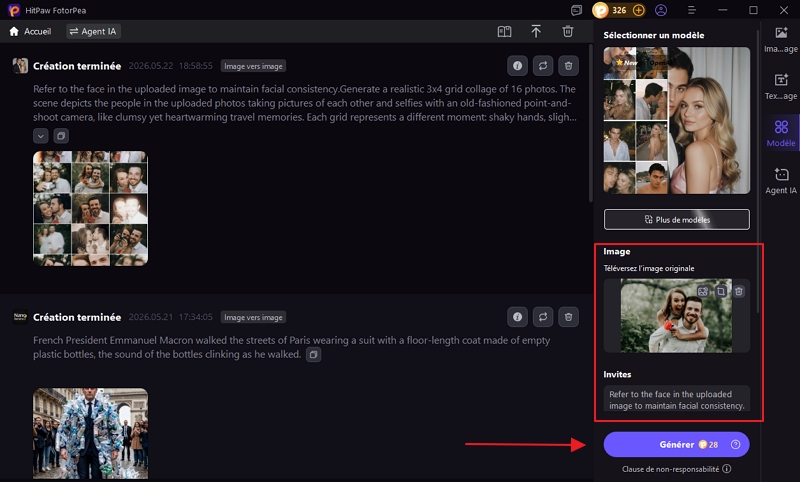Expand the collage prompt text chevron
800x482 pixels.
coord(41,136)
